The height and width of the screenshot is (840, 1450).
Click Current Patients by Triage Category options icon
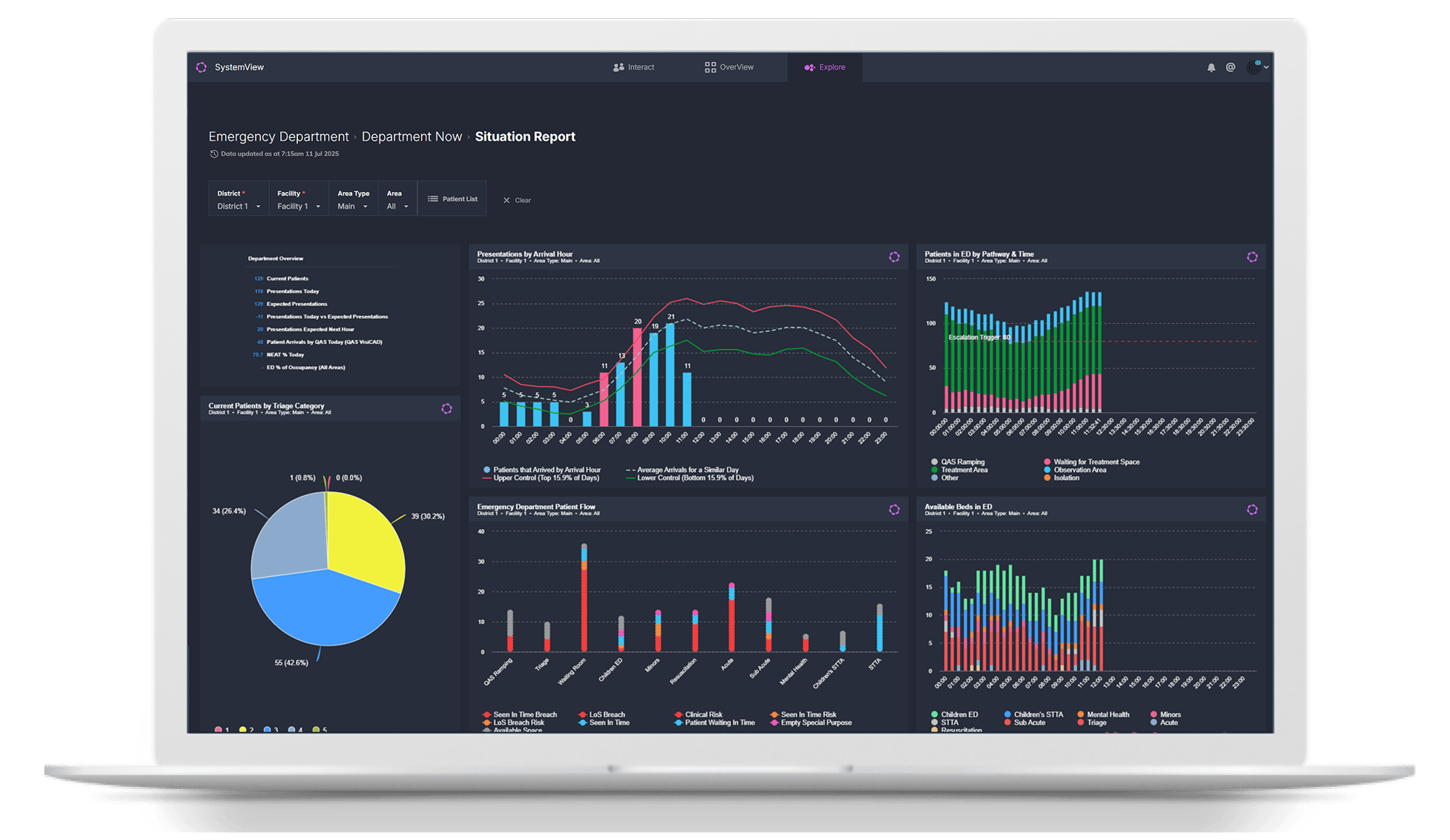coord(447,409)
